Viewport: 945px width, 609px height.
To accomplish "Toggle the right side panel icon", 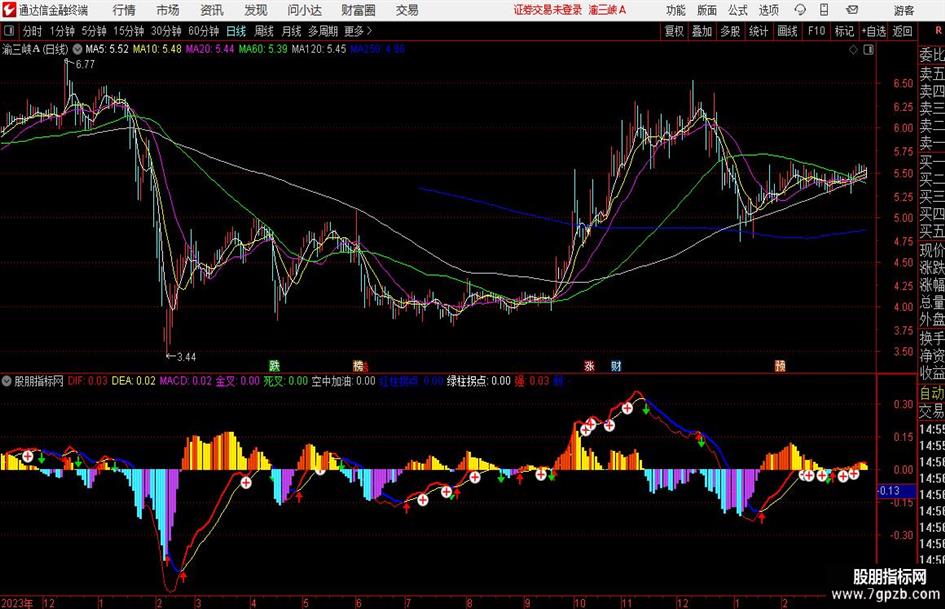I will click(x=868, y=50).
